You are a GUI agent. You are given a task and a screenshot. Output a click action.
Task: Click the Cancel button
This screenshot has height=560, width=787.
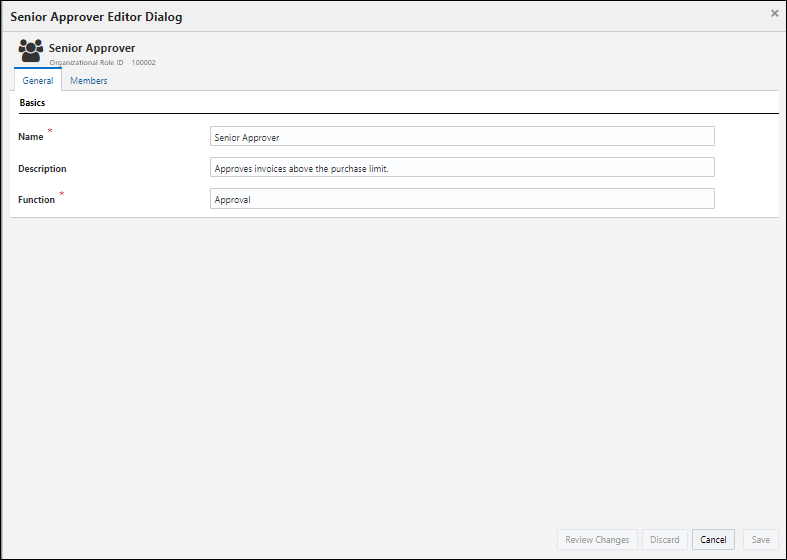tap(713, 539)
